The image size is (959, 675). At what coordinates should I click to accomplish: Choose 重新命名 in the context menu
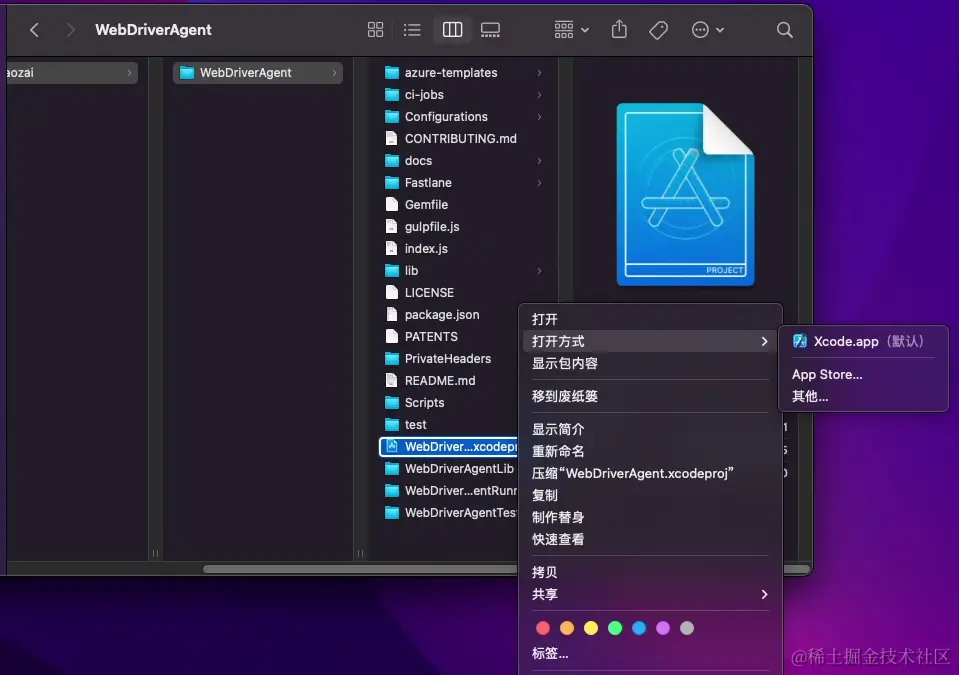coord(650,451)
